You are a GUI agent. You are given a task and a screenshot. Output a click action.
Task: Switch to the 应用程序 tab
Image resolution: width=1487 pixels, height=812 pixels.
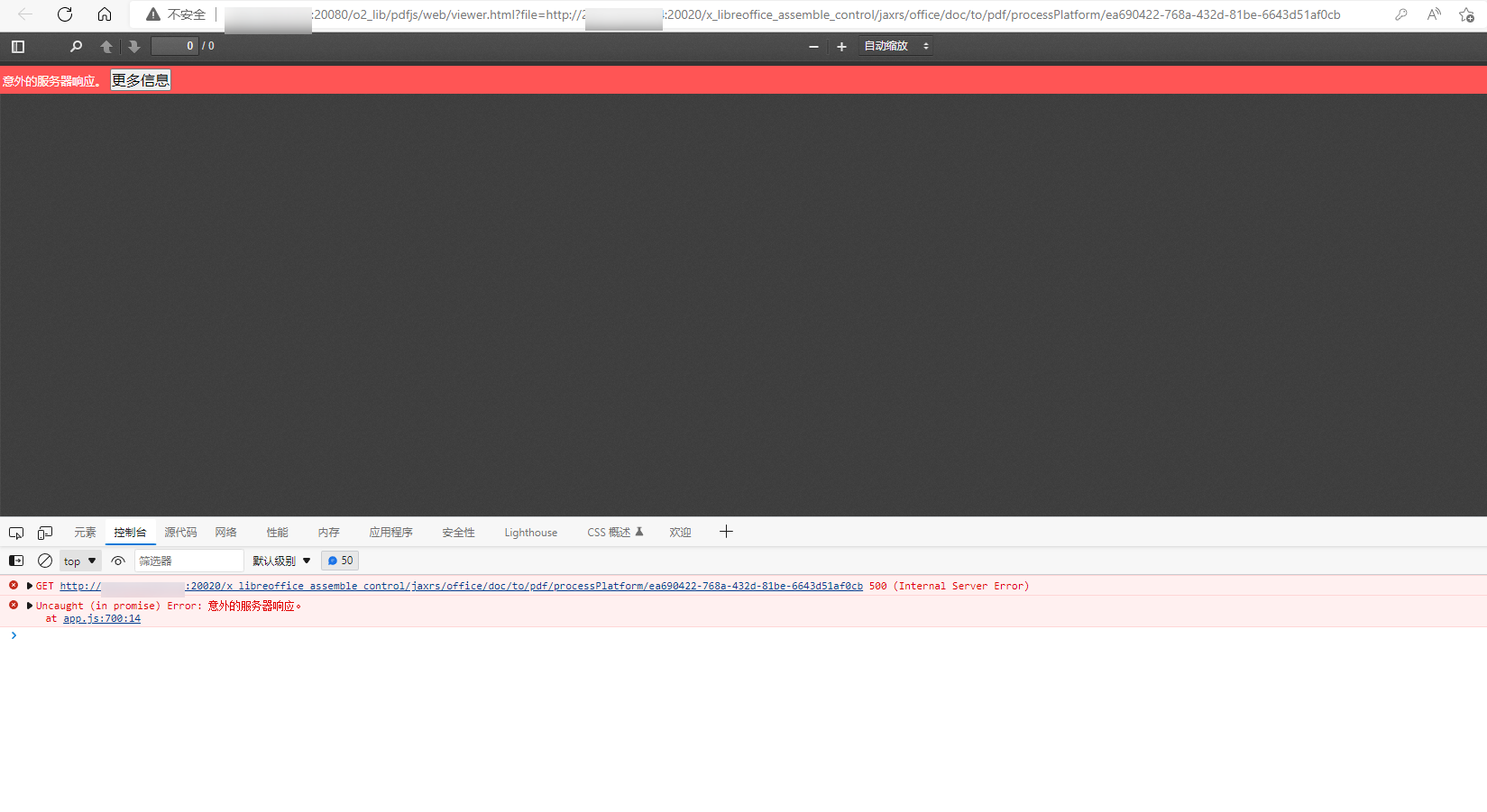tap(390, 533)
